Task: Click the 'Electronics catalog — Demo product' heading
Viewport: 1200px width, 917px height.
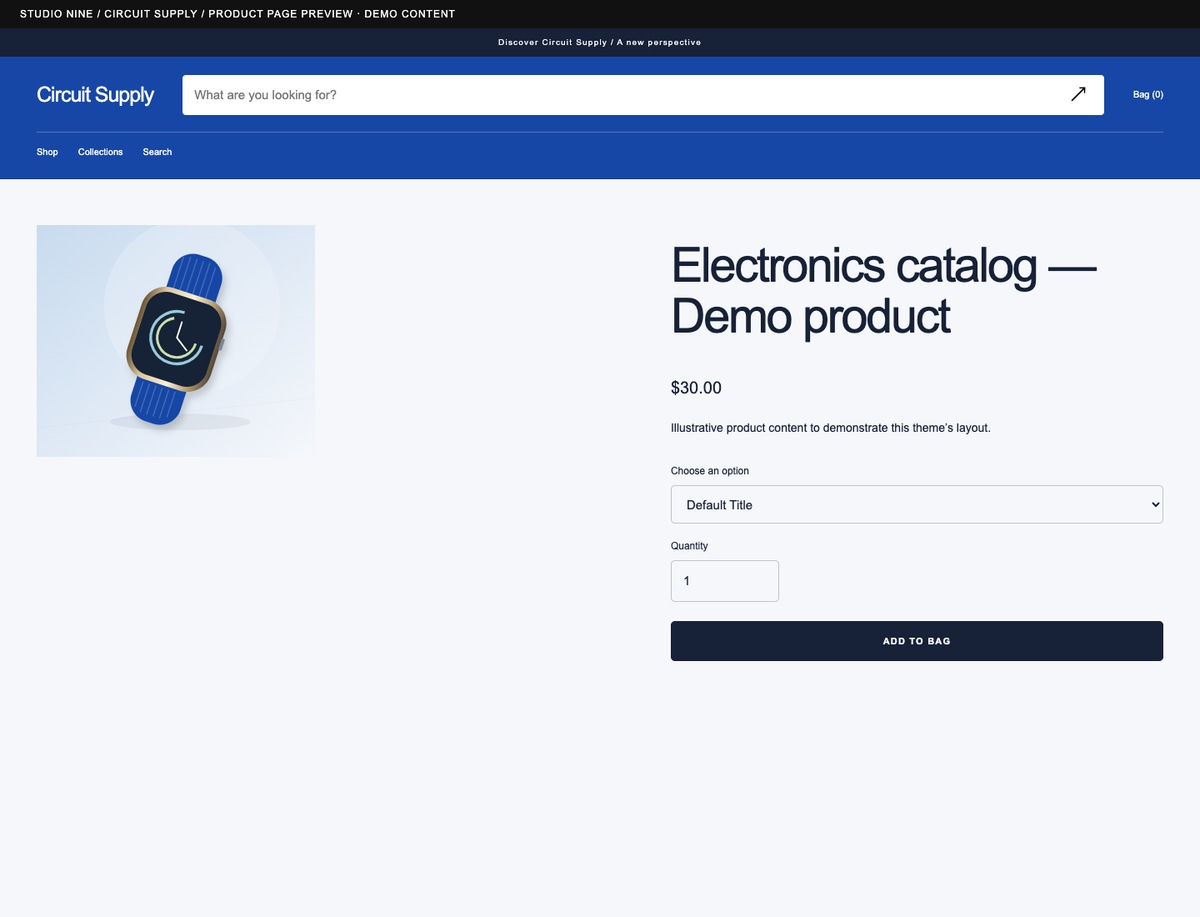Action: click(x=884, y=291)
